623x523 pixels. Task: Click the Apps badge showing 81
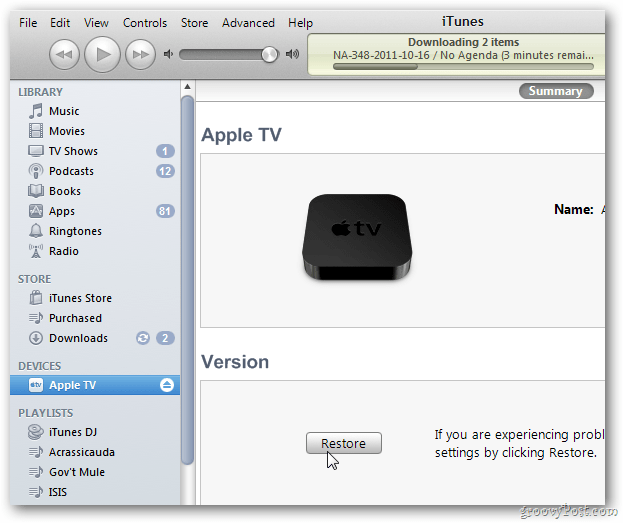165,211
